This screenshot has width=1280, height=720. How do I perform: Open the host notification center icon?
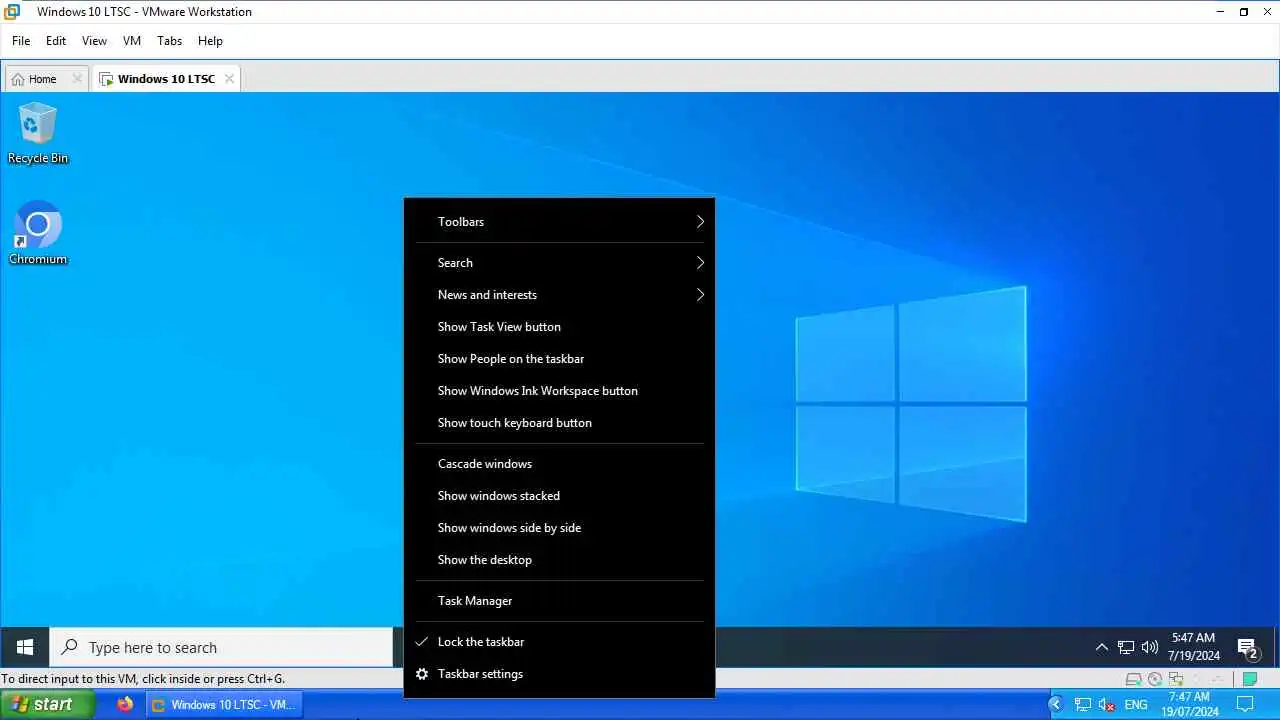[1244, 705]
